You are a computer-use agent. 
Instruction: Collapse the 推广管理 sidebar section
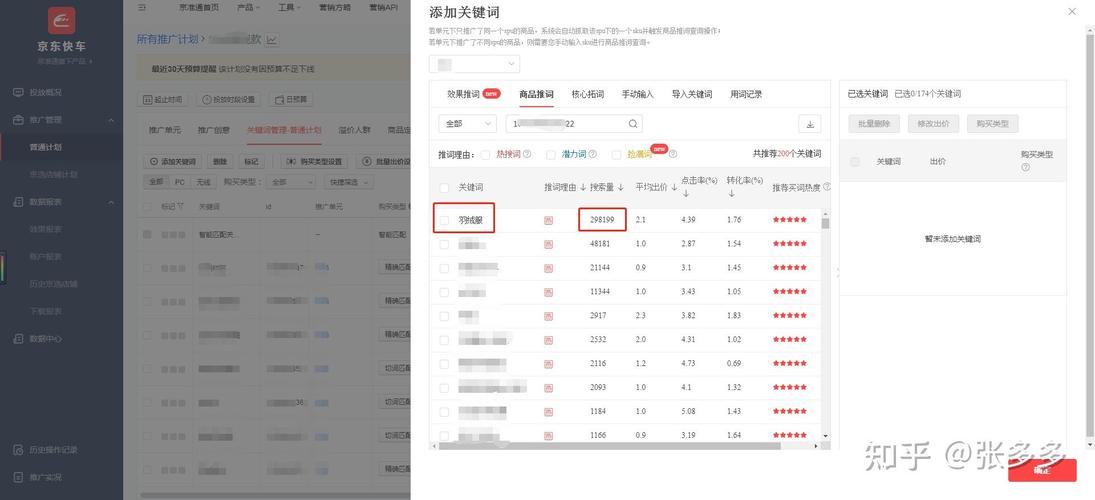coord(112,120)
